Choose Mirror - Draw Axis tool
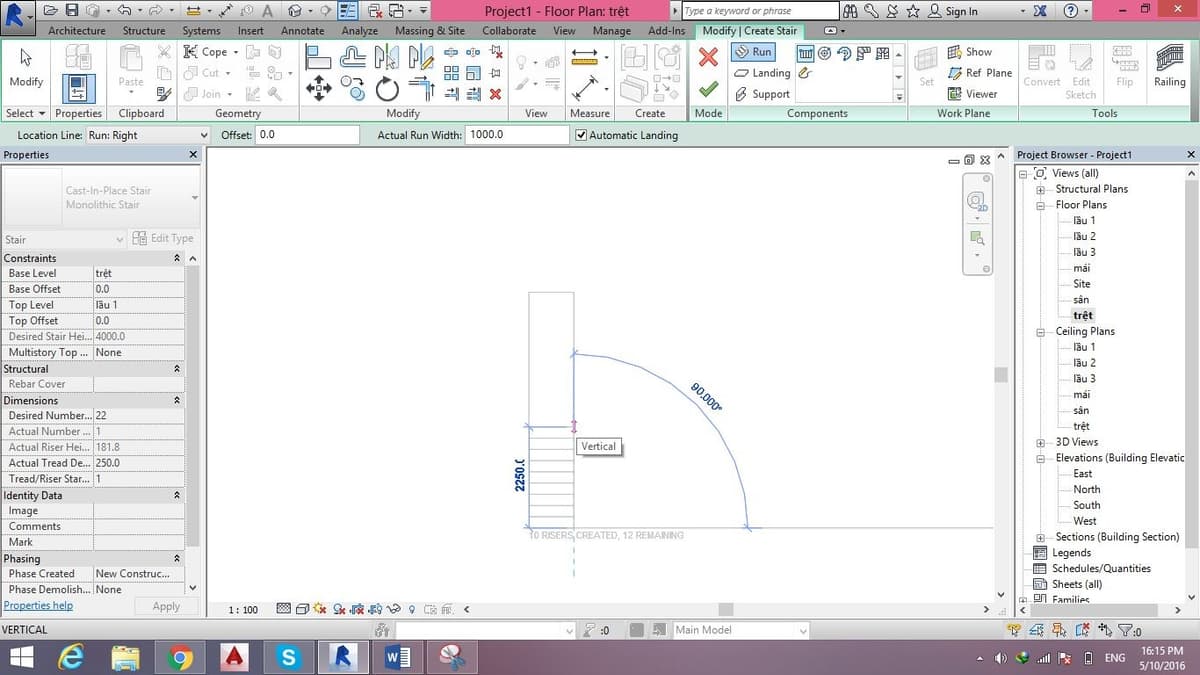The image size is (1200, 675). click(422, 58)
